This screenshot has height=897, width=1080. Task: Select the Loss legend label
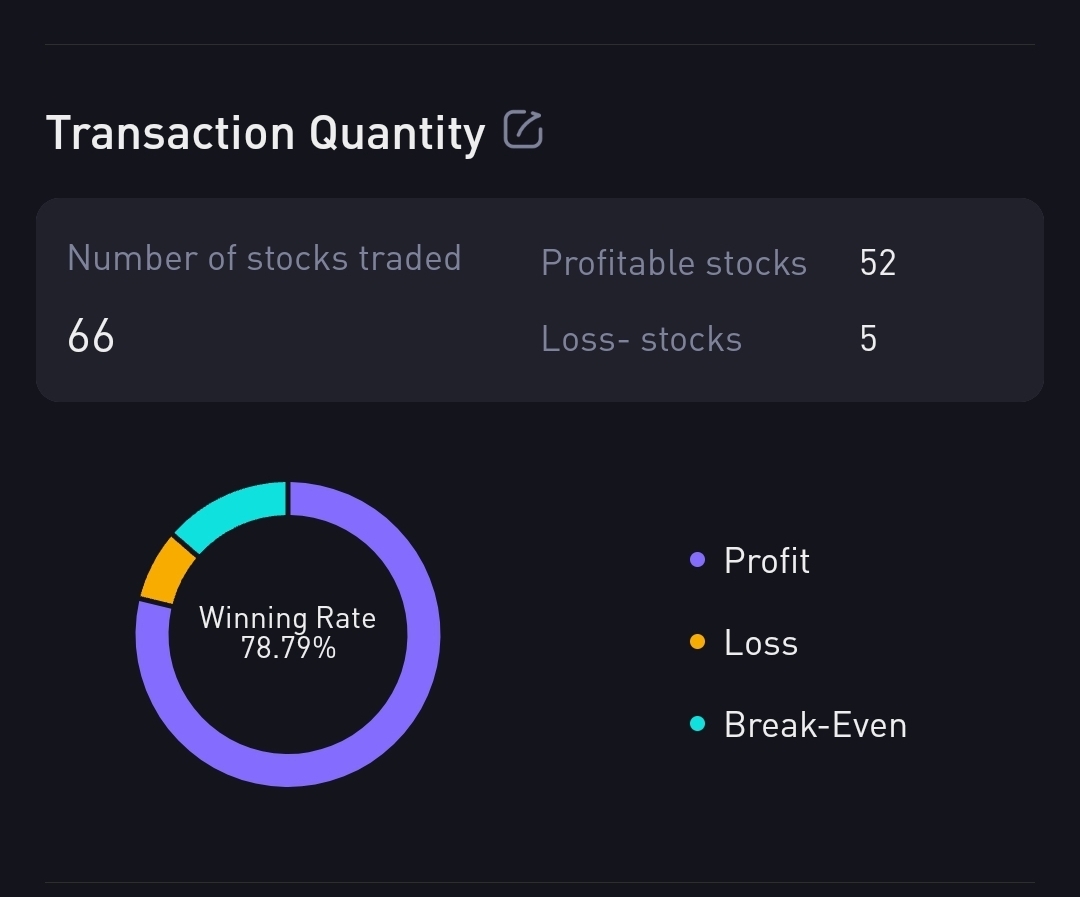tap(760, 642)
